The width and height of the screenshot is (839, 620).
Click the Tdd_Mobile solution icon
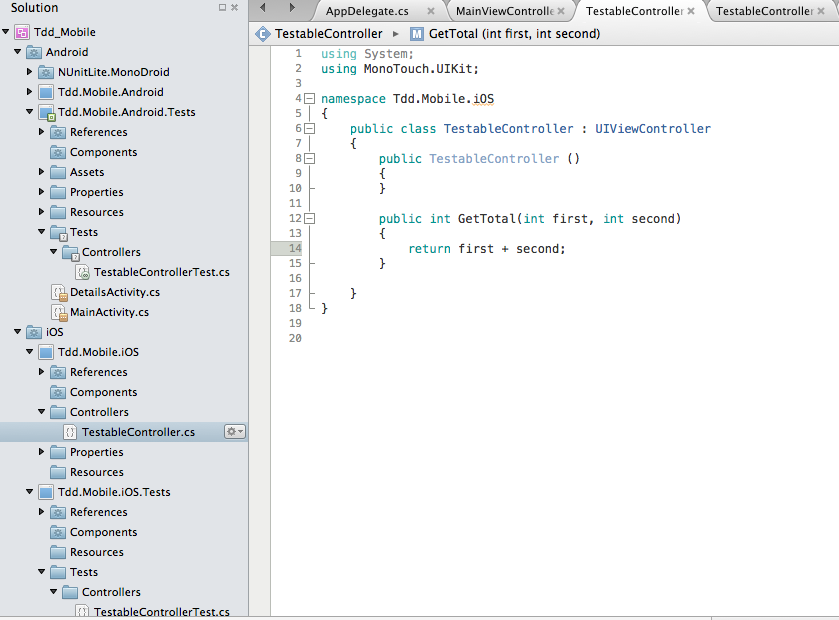[22, 32]
